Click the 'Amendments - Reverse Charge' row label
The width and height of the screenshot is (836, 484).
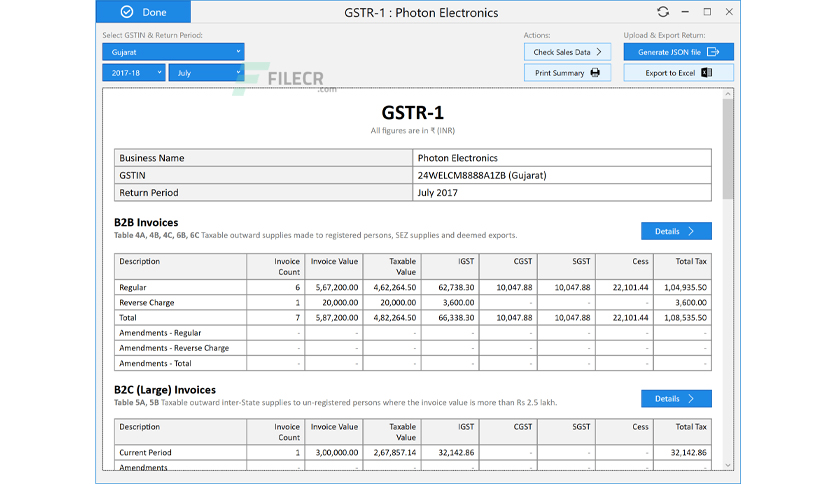point(174,348)
